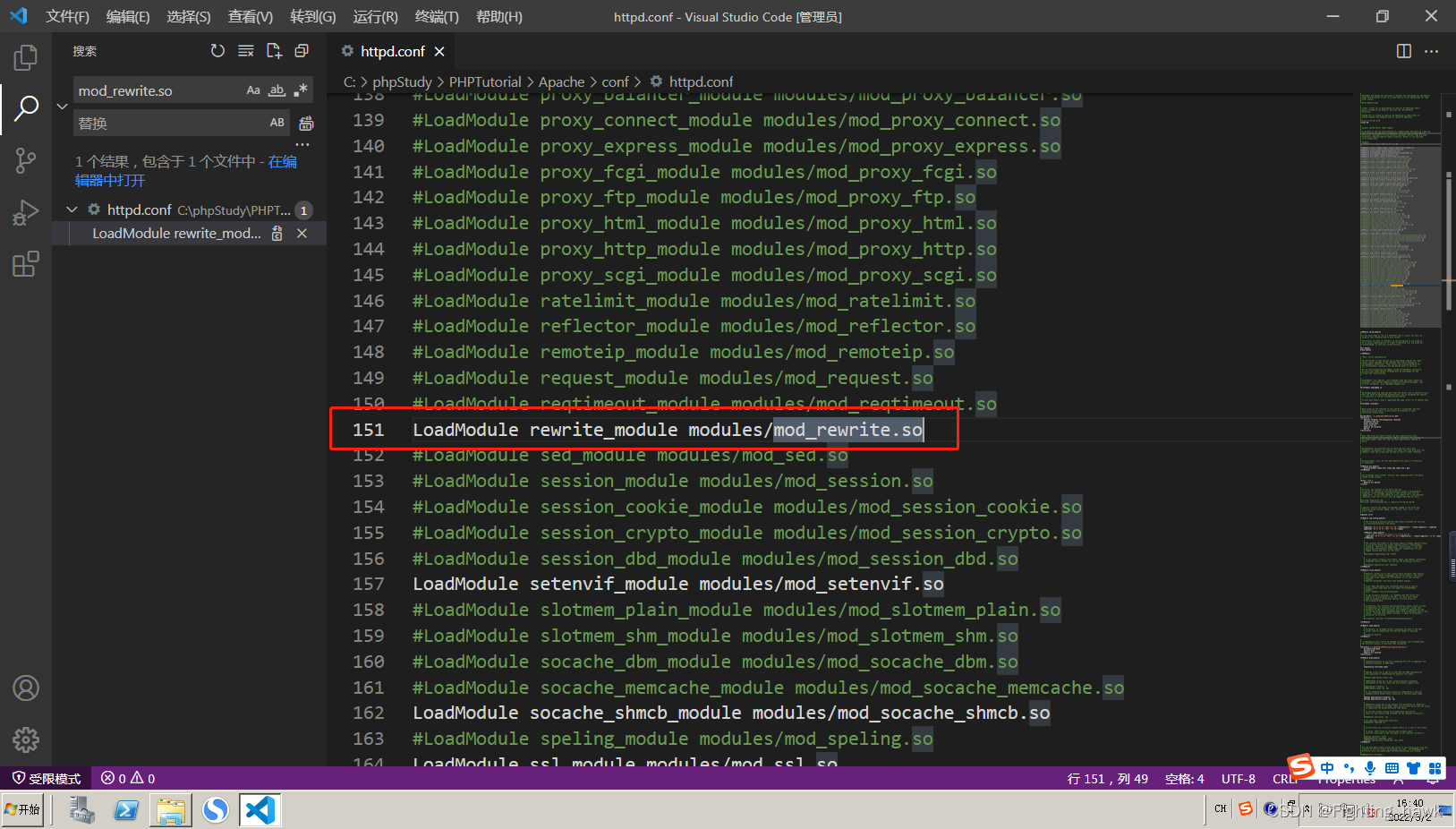Open the 运行(R) menu
1456x829 pixels.
click(375, 16)
